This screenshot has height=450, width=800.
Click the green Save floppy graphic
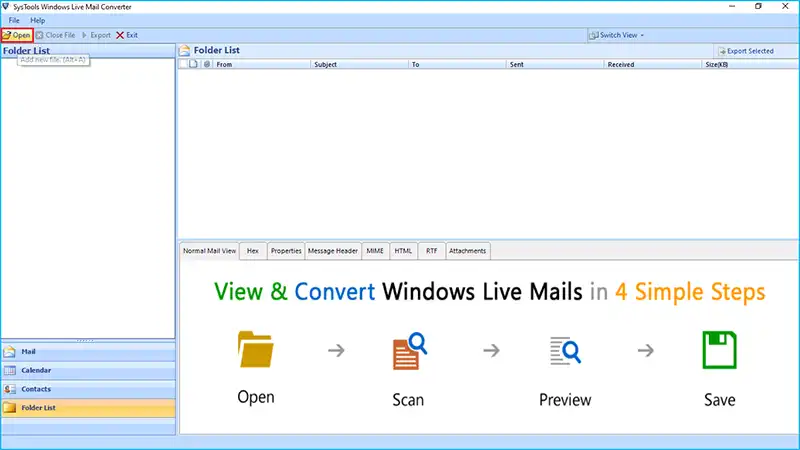click(x=719, y=349)
